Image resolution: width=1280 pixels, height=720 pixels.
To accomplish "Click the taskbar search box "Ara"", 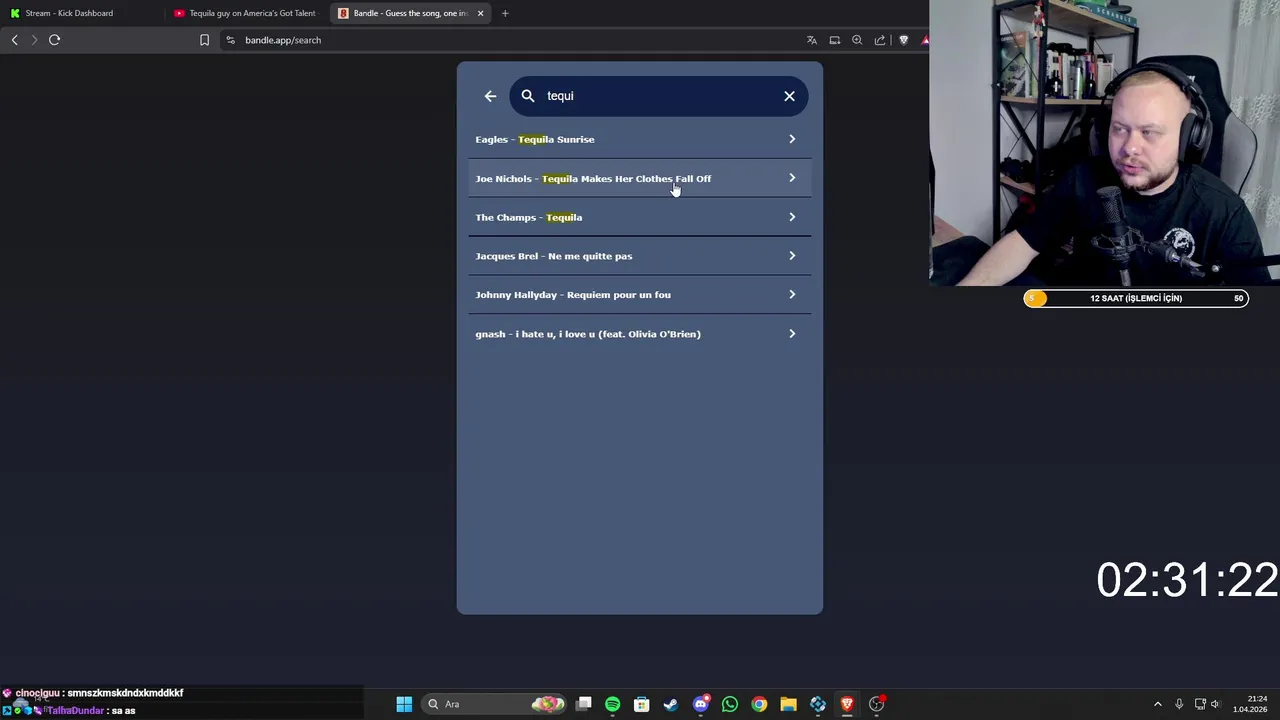I will coord(494,704).
